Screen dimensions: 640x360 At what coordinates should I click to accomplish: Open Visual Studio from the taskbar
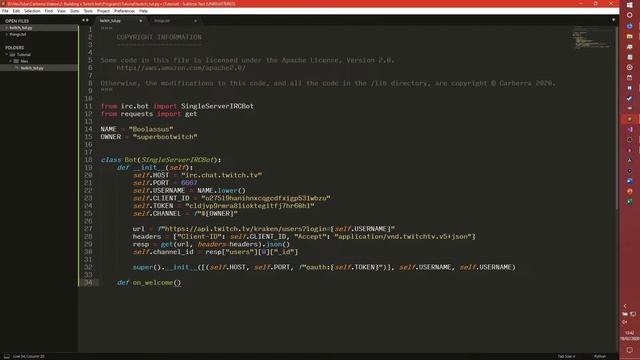629,129
